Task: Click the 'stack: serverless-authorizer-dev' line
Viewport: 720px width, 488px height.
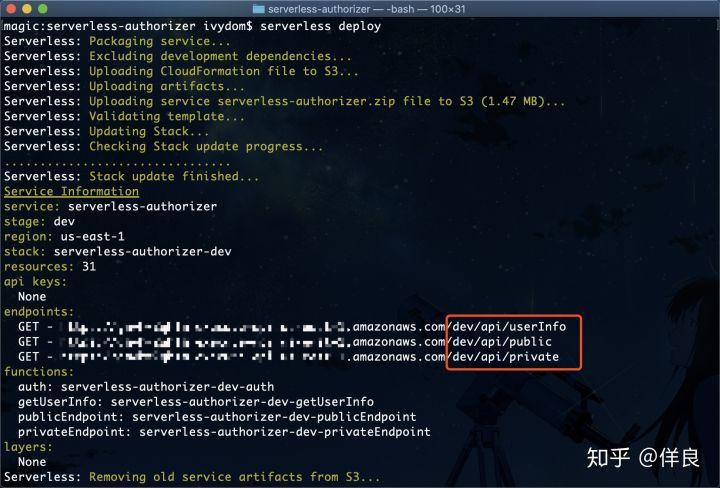Action: [x=118, y=252]
